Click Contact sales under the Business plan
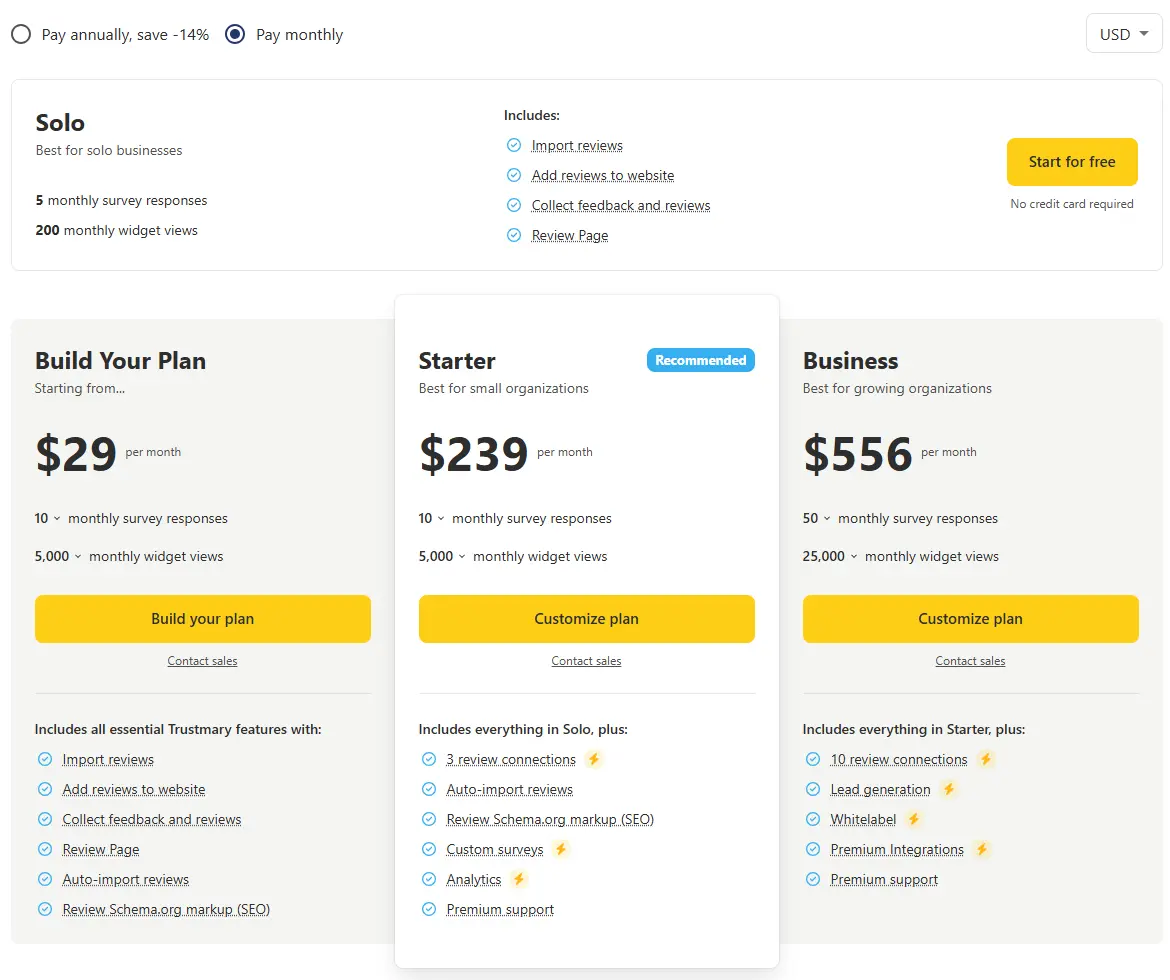 click(970, 660)
